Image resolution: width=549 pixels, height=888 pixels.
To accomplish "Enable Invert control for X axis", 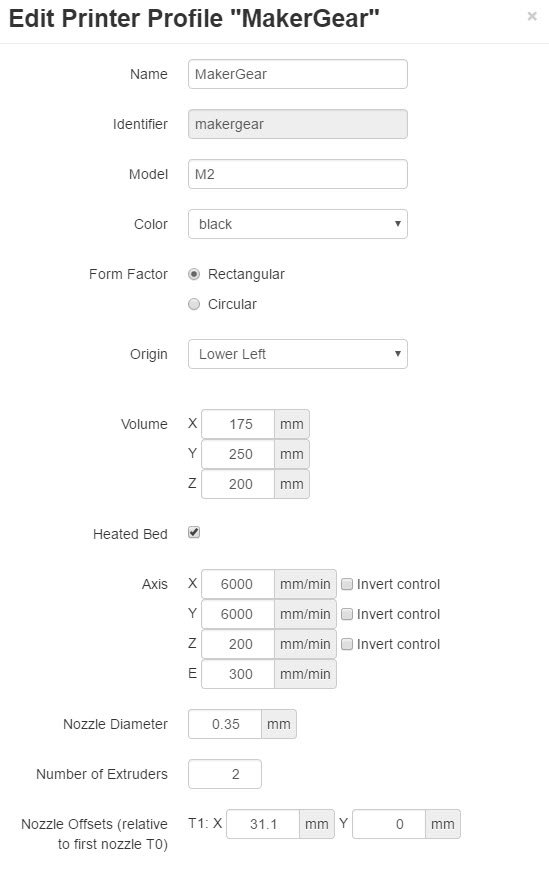I will (x=347, y=584).
